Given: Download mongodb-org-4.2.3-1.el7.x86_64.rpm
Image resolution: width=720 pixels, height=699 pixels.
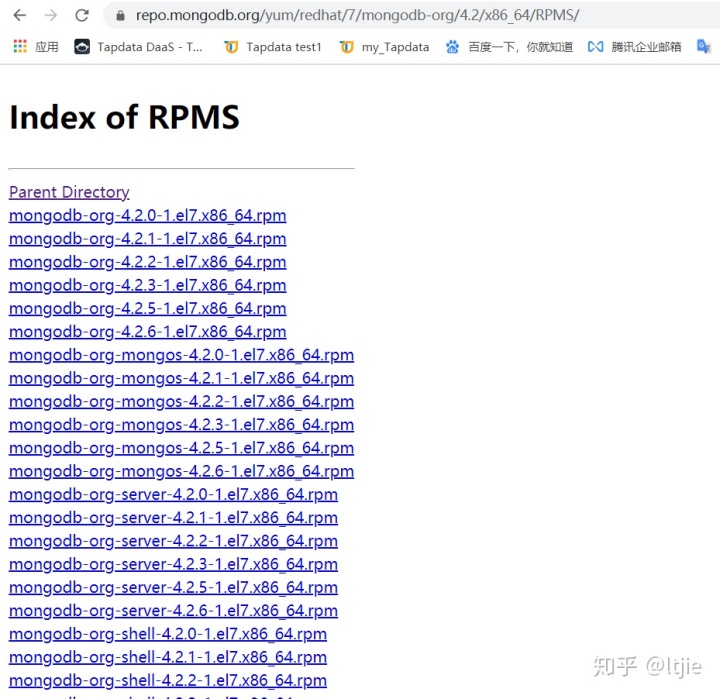Looking at the screenshot, I should click(147, 285).
